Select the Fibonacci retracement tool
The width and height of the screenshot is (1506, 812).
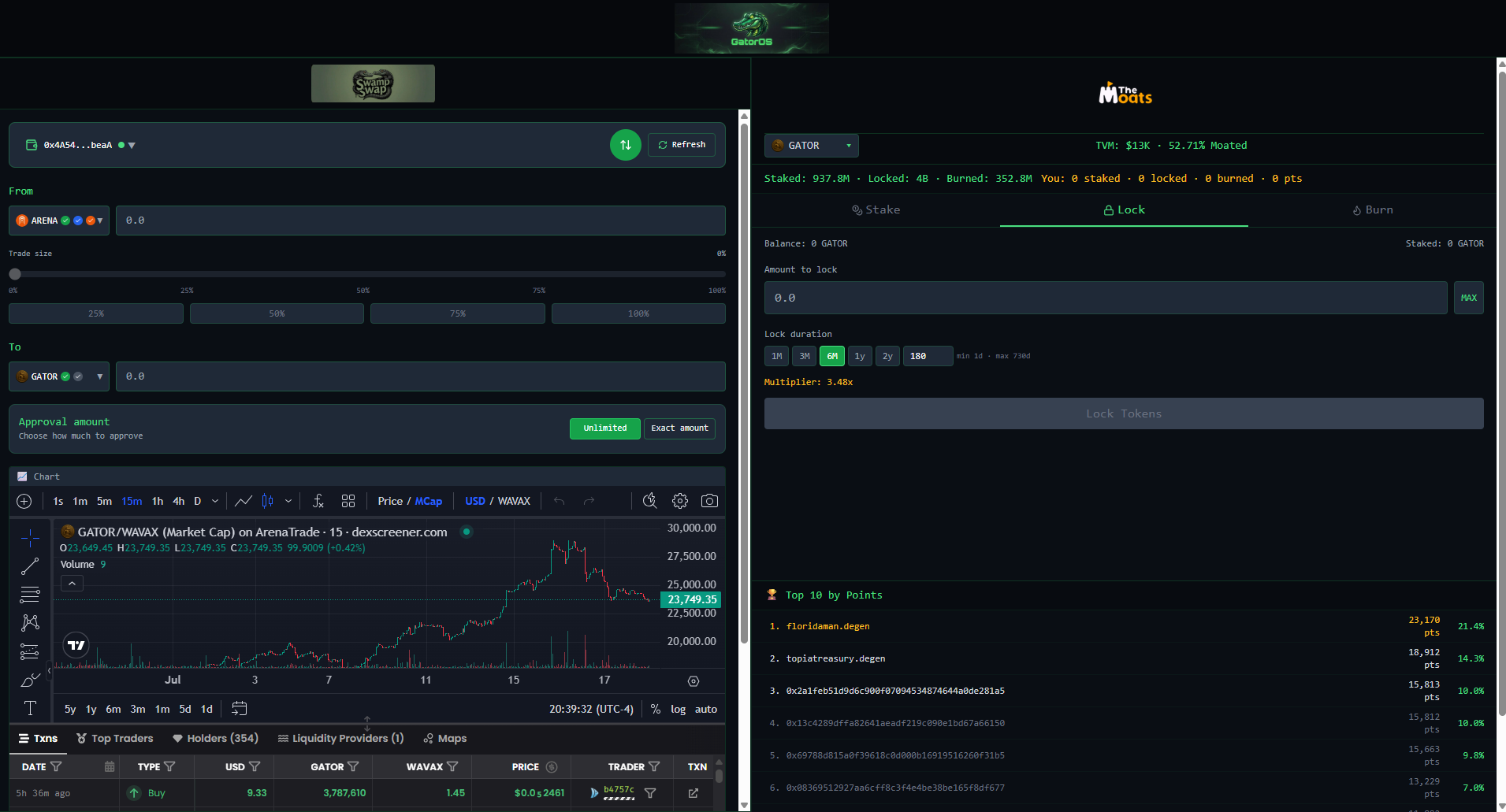point(30,595)
